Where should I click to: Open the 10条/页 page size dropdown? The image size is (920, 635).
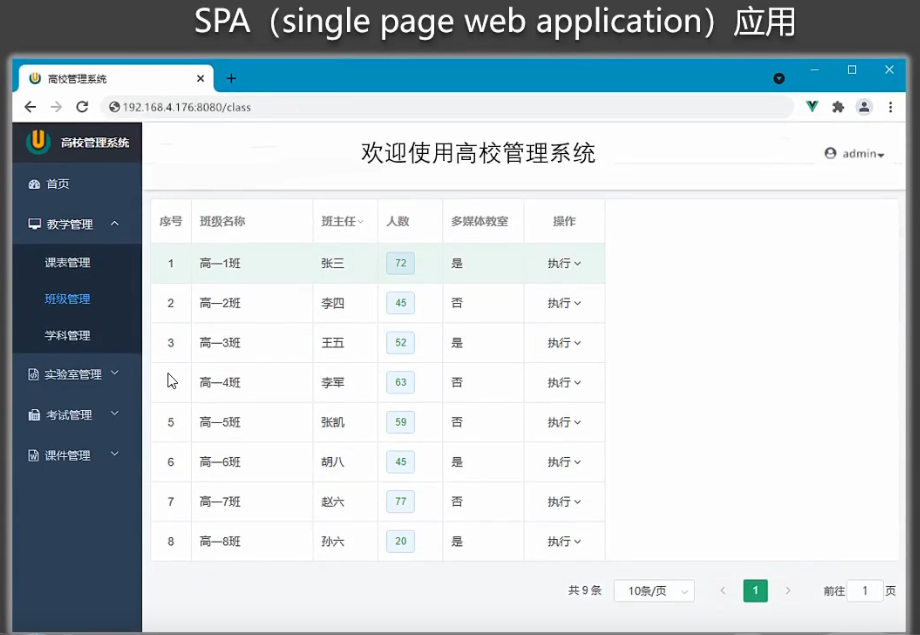click(654, 591)
